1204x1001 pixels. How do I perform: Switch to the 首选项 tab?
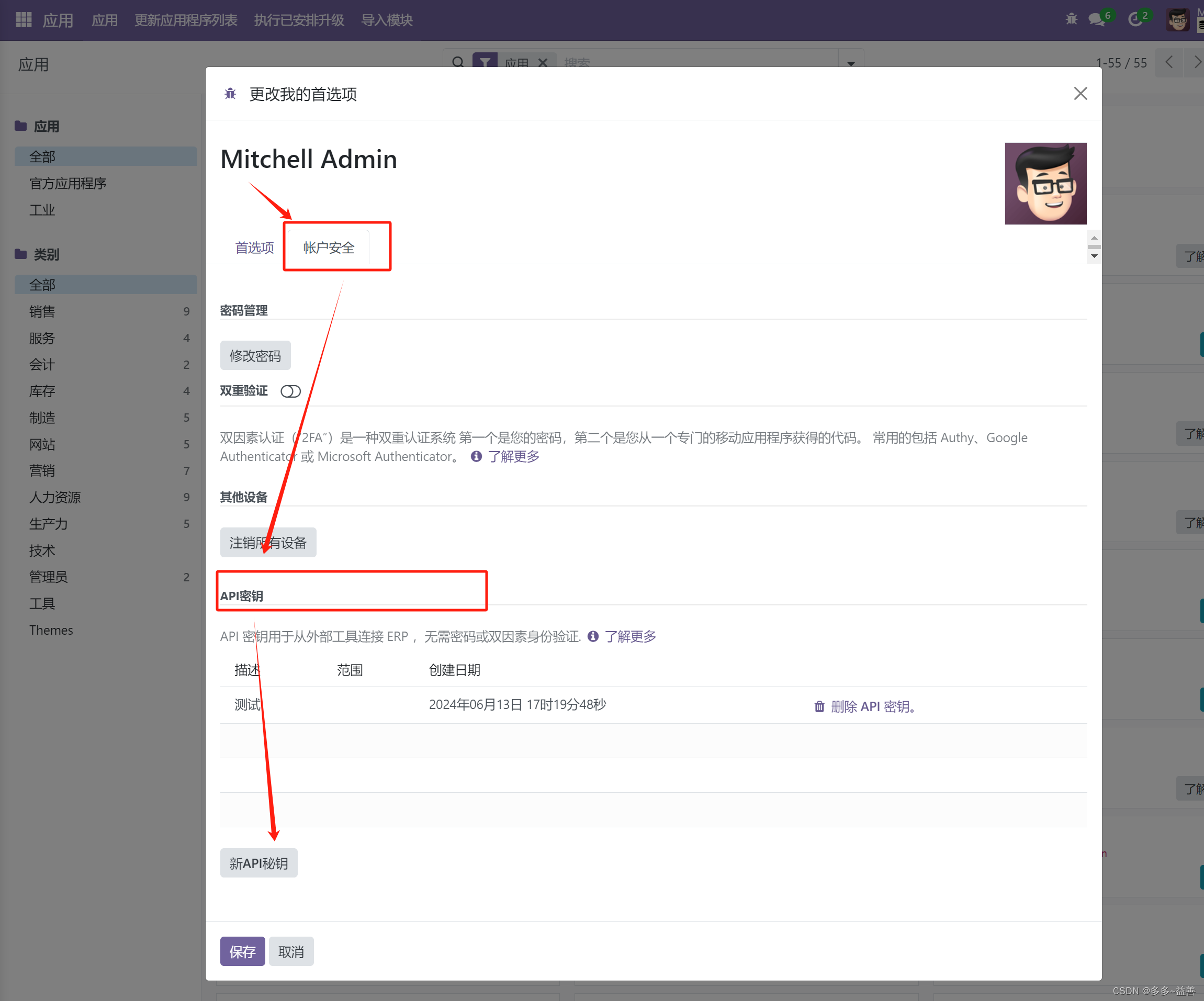click(x=254, y=247)
